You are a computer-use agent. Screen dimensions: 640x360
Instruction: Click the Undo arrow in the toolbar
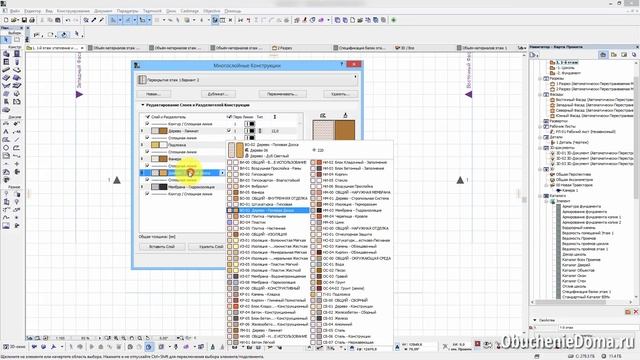pyautogui.click(x=68, y=20)
